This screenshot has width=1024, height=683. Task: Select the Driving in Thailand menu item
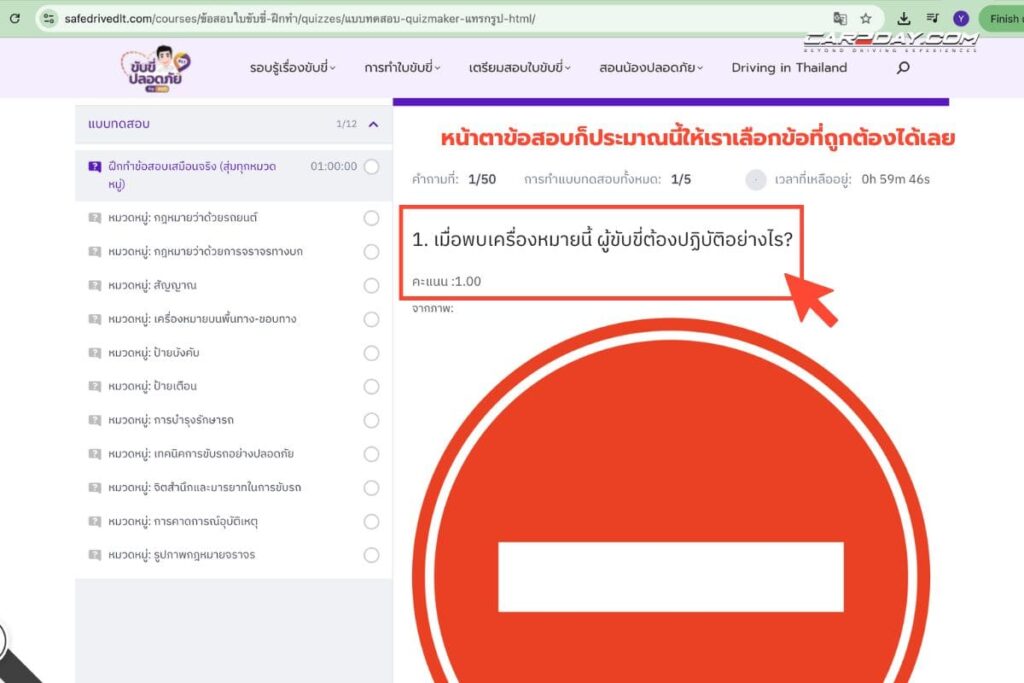789,67
